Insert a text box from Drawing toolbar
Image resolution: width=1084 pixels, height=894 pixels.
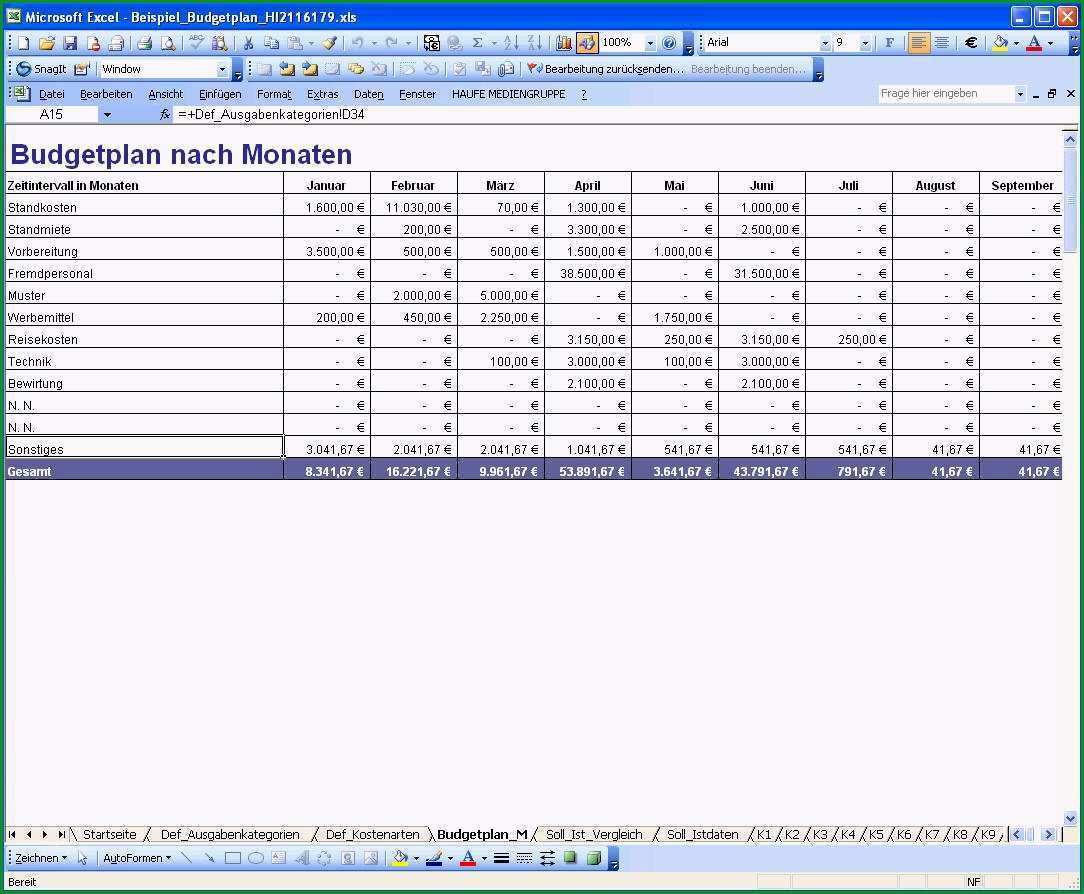tap(279, 858)
